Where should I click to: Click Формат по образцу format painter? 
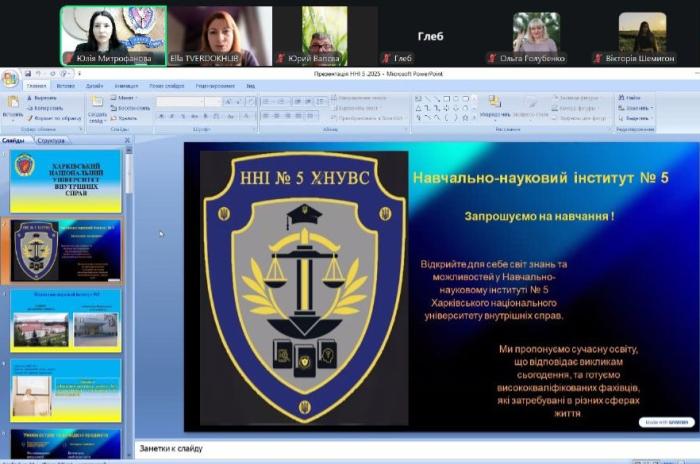[x=54, y=118]
